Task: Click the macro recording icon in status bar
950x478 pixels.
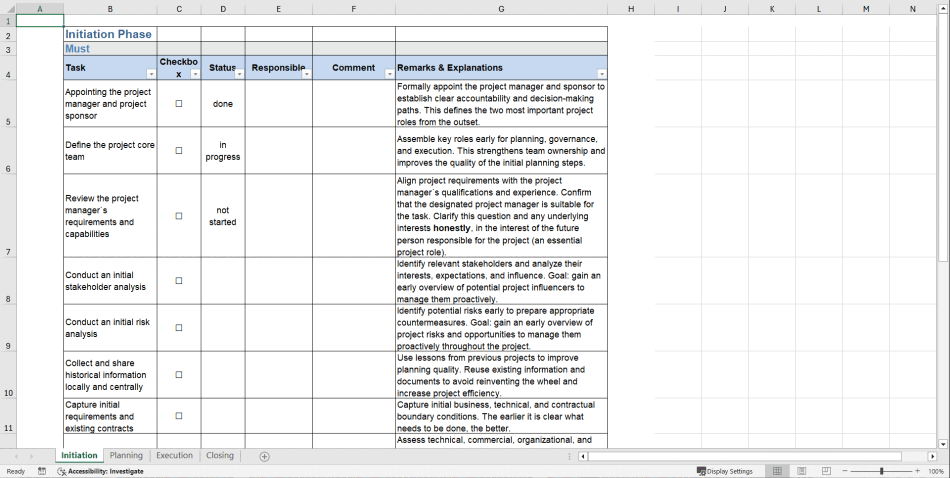Action: pos(42,471)
